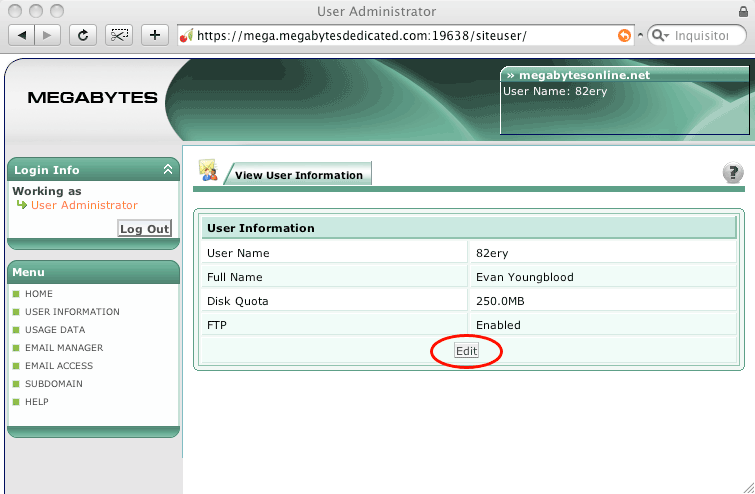This screenshot has width=755, height=494.
Task: Click the 'Full Name' row label
Action: coord(234,277)
